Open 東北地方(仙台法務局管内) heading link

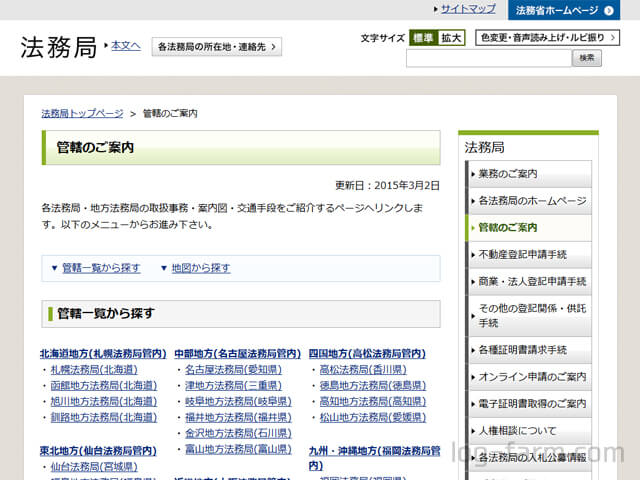[98, 451]
